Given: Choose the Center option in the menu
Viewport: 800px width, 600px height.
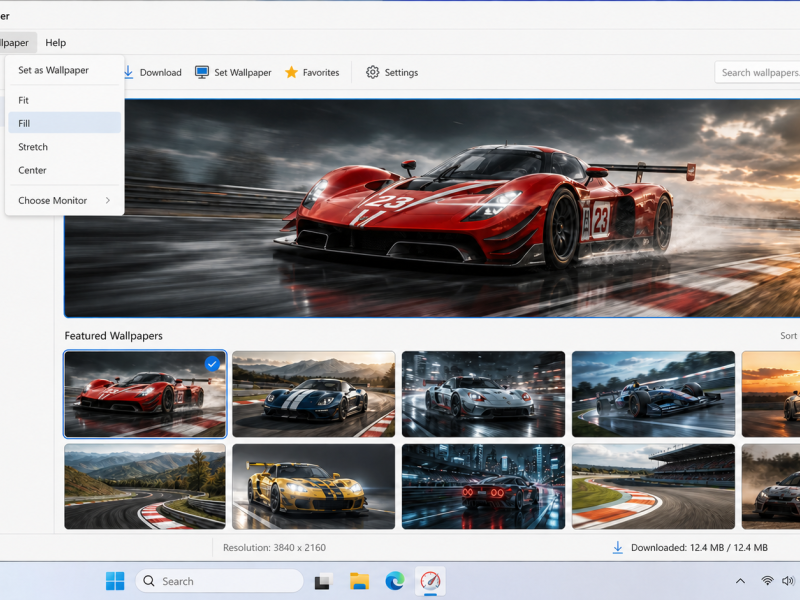Looking at the screenshot, I should pyautogui.click(x=65, y=170).
